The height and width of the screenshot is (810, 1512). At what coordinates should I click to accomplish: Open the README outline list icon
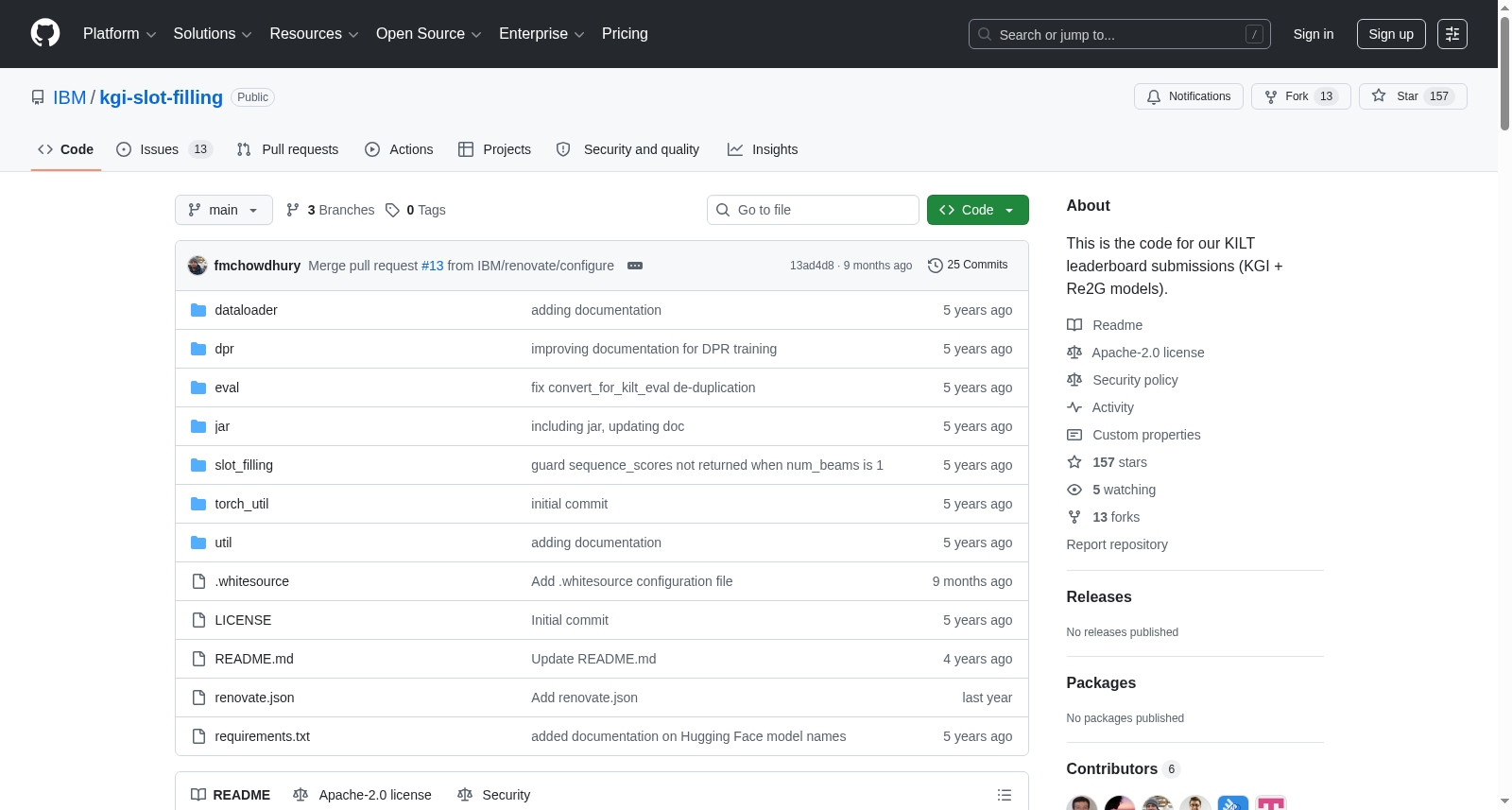(1005, 795)
